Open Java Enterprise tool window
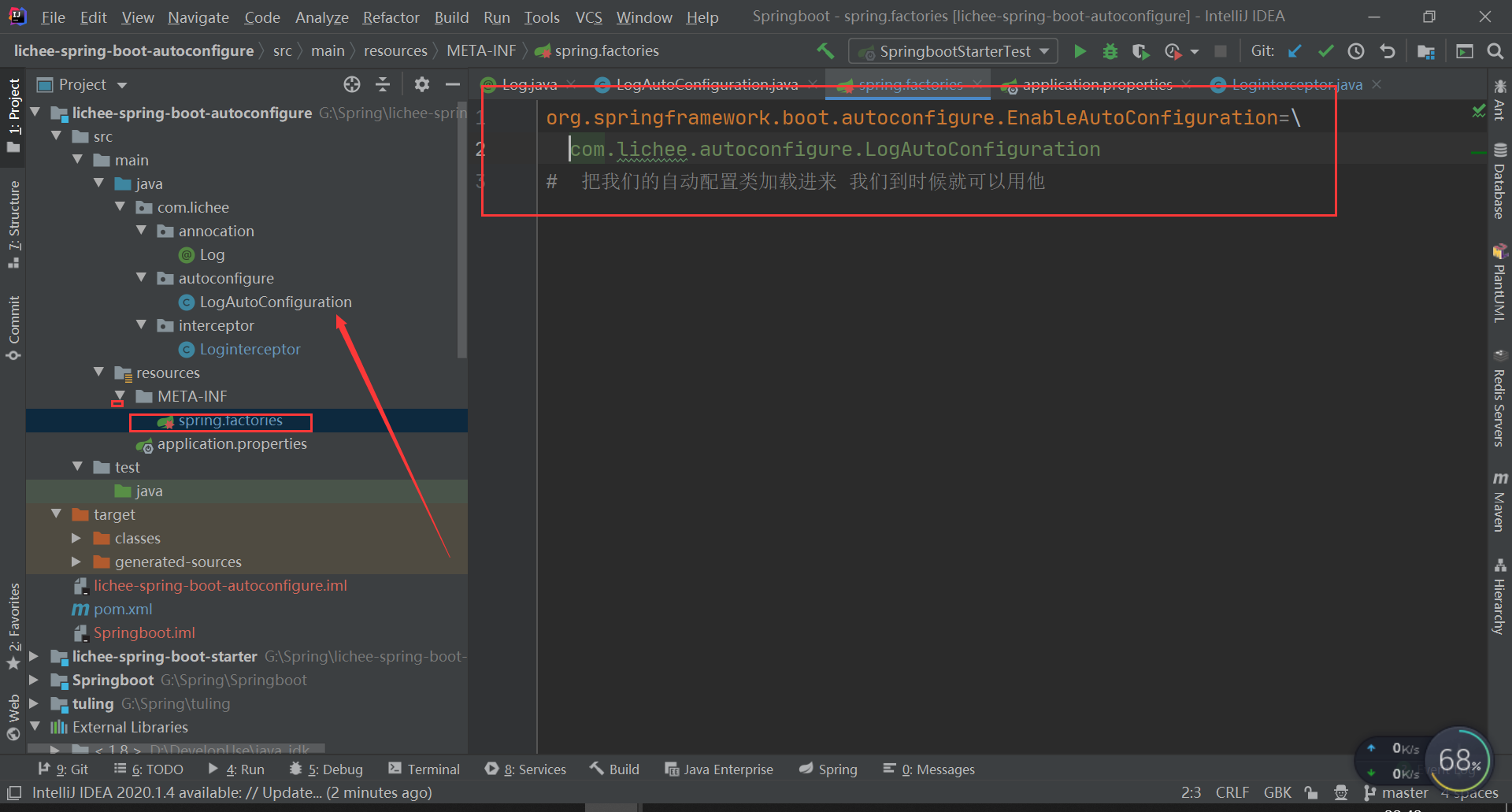Viewport: 1512px width, 812px height. tap(719, 769)
